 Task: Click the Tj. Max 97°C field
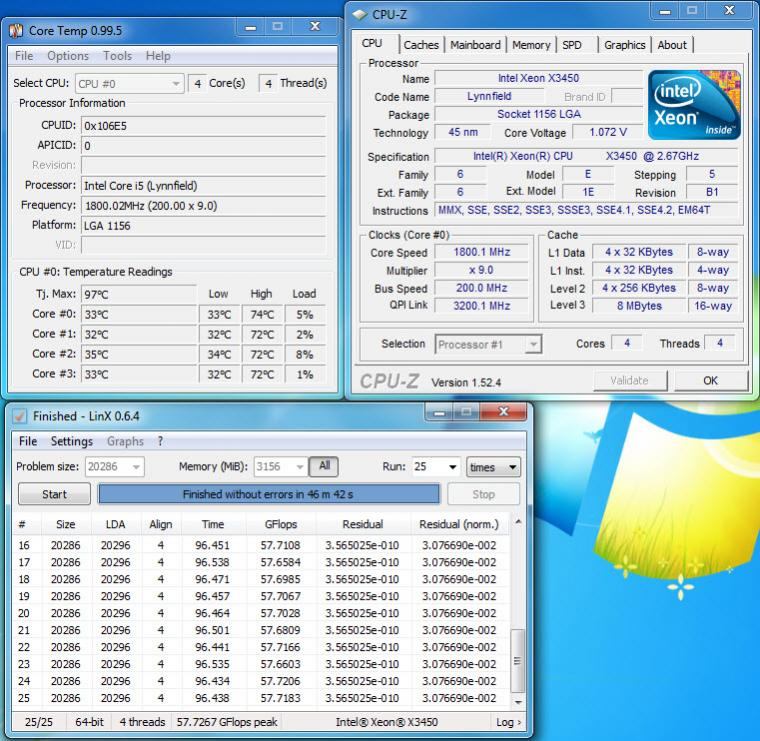point(139,294)
